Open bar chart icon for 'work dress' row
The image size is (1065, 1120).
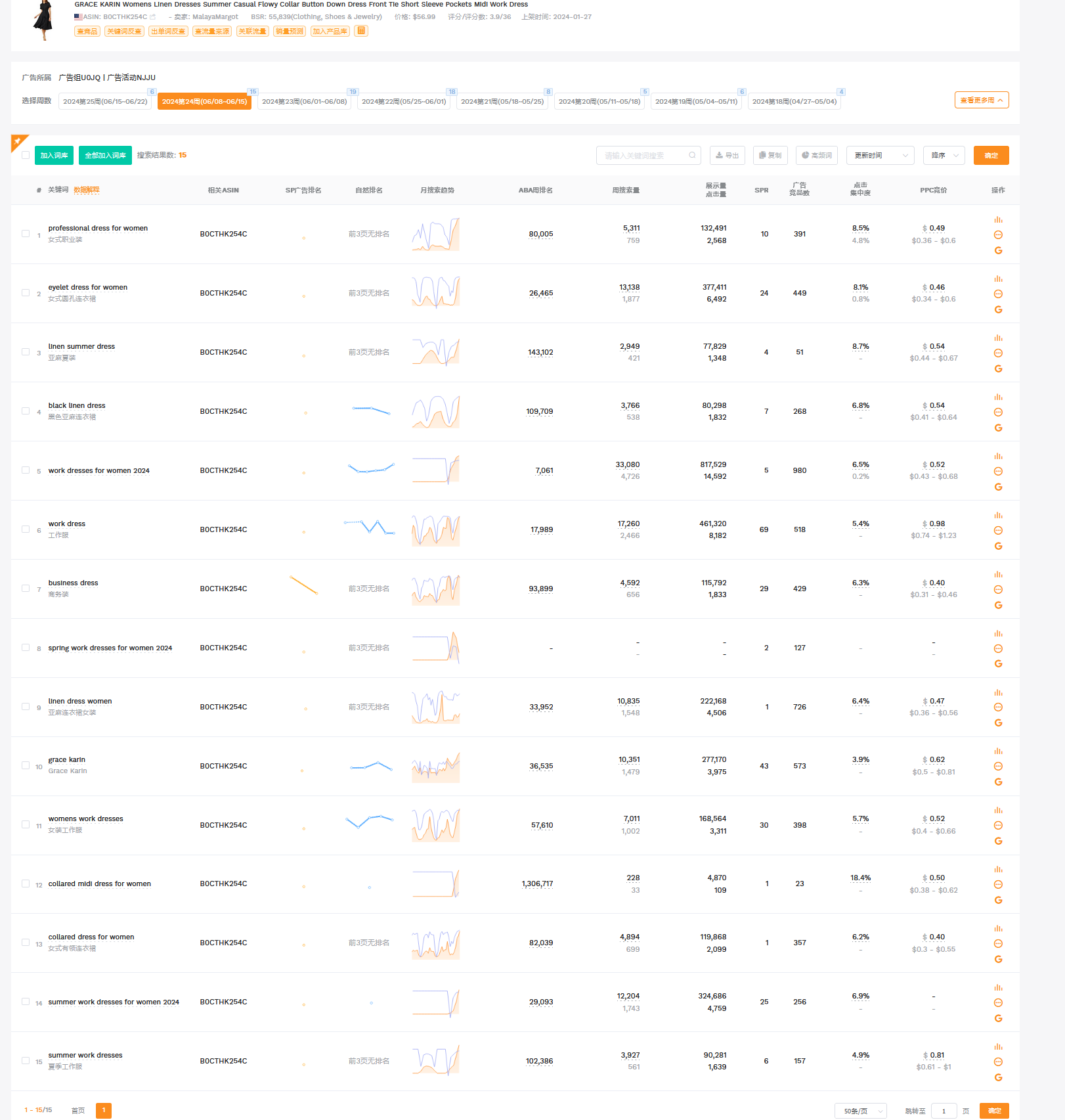(x=998, y=516)
